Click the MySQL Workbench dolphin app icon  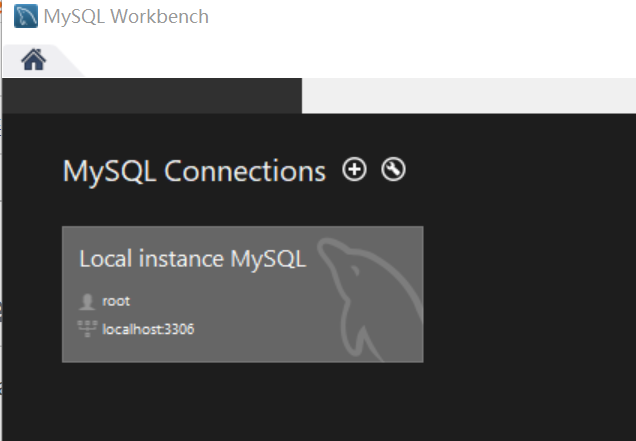click(x=26, y=16)
